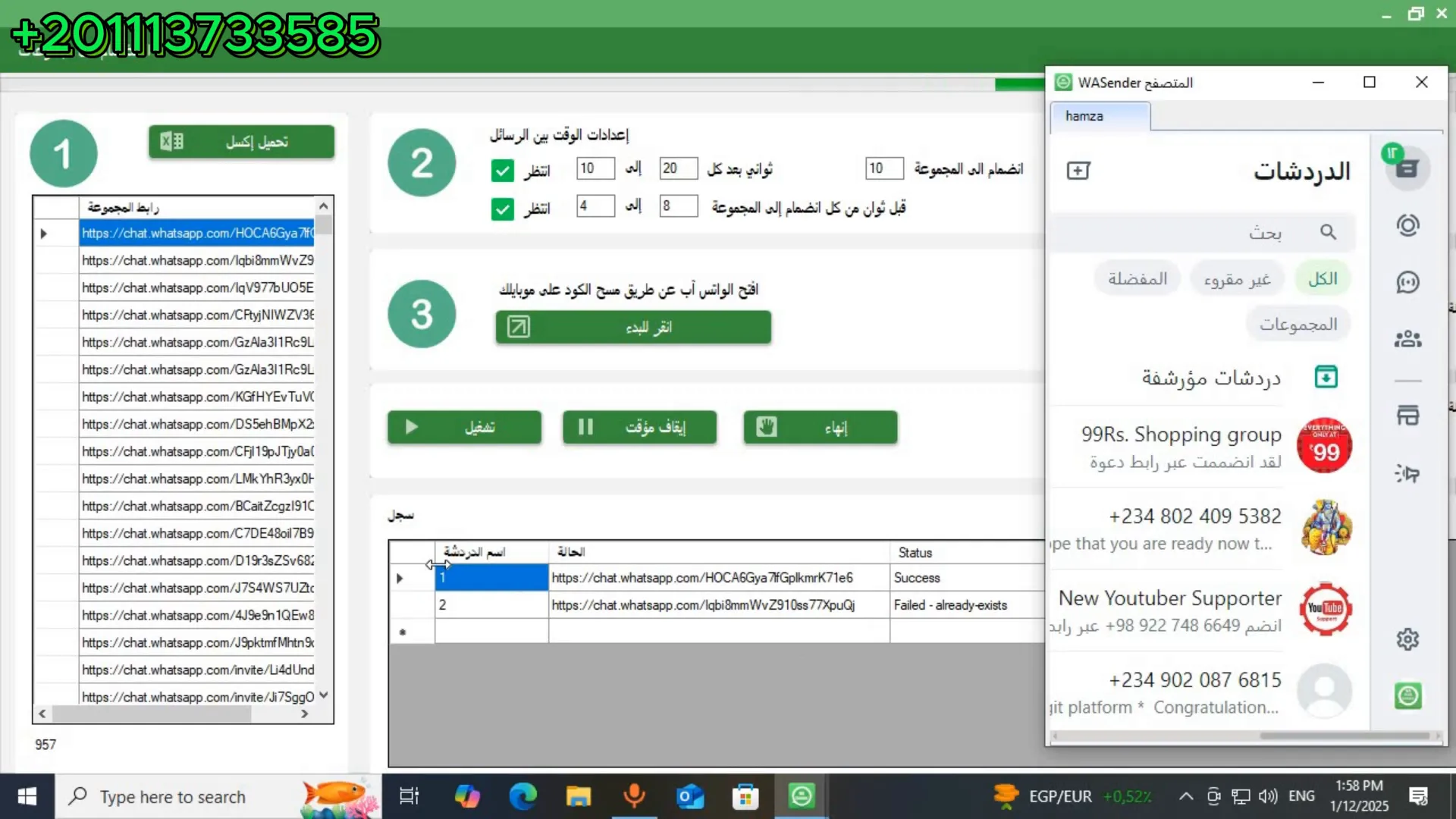Click the 'Success' status cell in log
This screenshot has height=819, width=1456.
click(967, 578)
